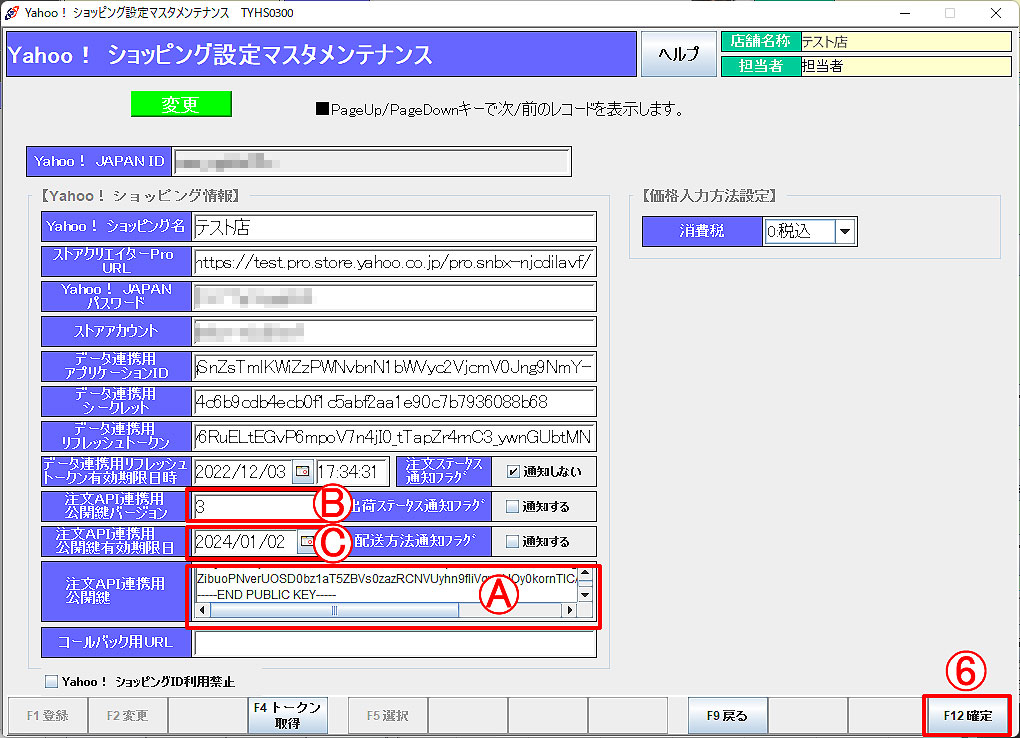The height and width of the screenshot is (738, 1020).
Task: Click the F2 変更 button
Action: click(127, 715)
